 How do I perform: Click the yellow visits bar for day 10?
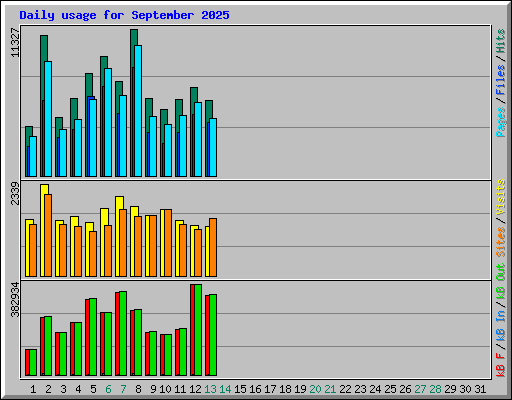(162, 243)
